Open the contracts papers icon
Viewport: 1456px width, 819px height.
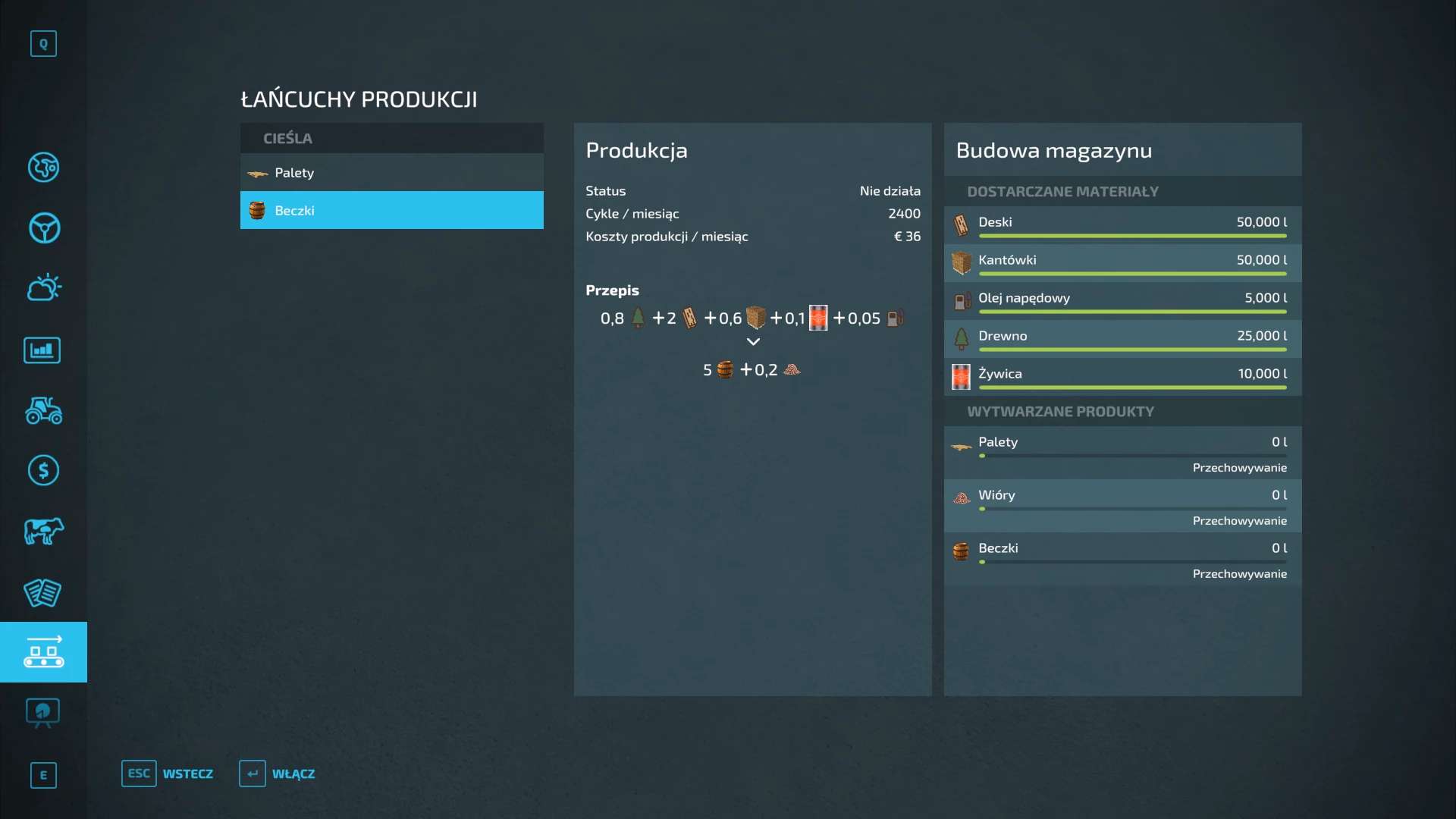42,592
